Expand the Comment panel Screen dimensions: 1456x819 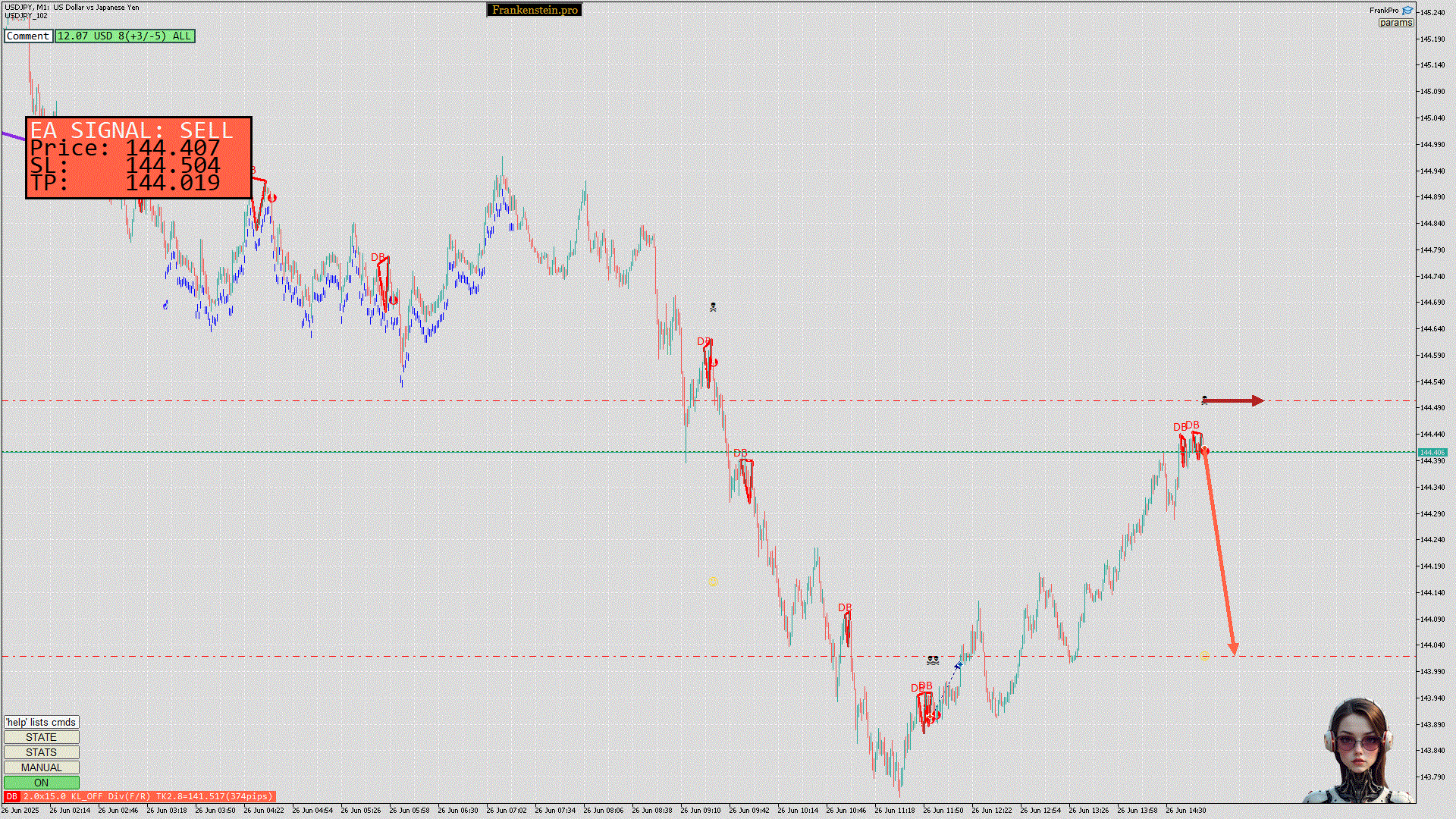tap(28, 36)
